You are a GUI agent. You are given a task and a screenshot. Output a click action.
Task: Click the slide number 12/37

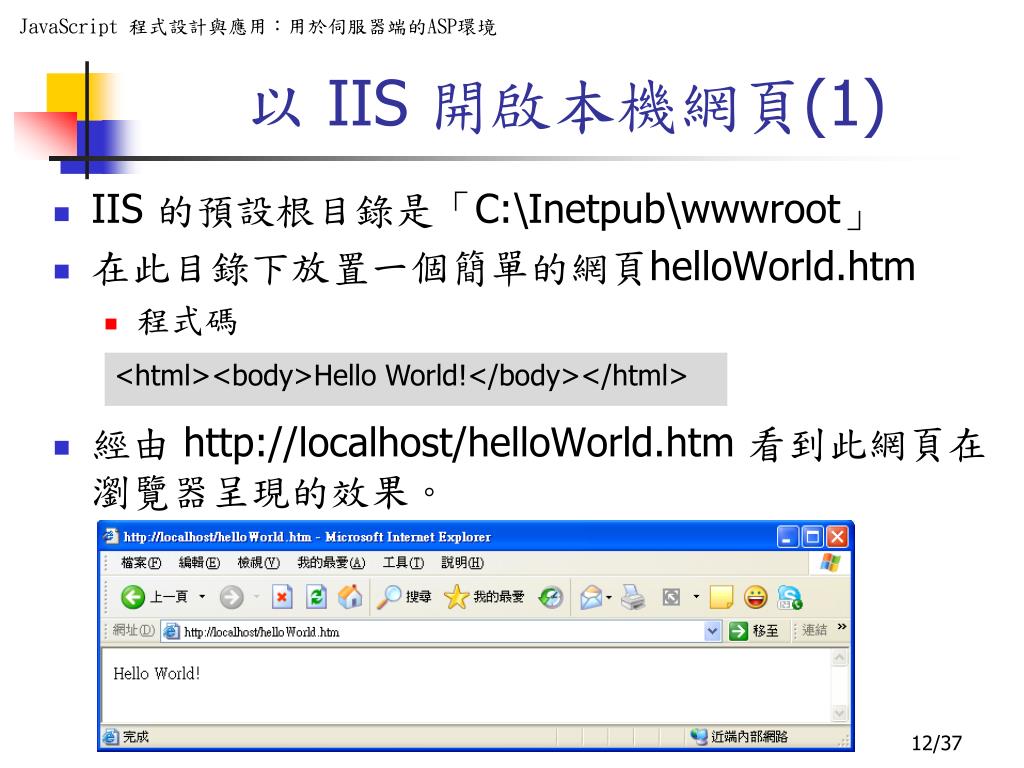pyautogui.click(x=936, y=743)
